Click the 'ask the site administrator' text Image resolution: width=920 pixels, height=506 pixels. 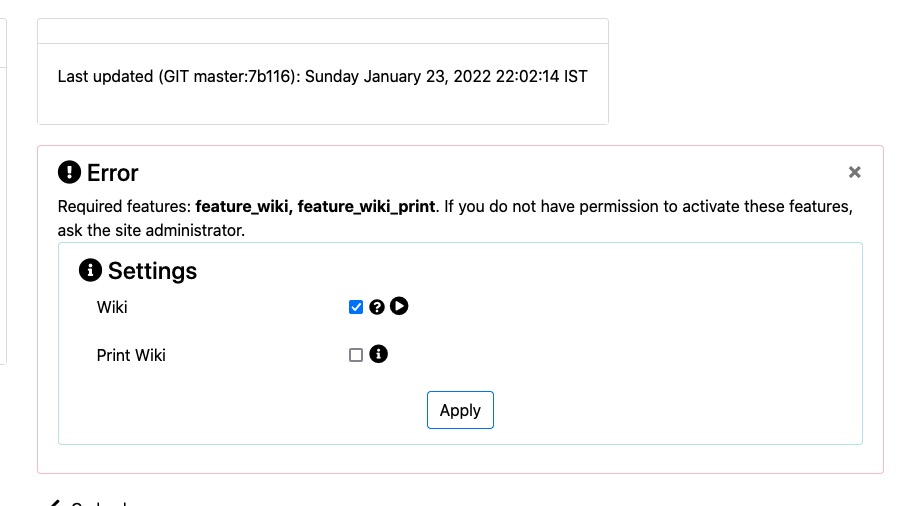point(151,230)
